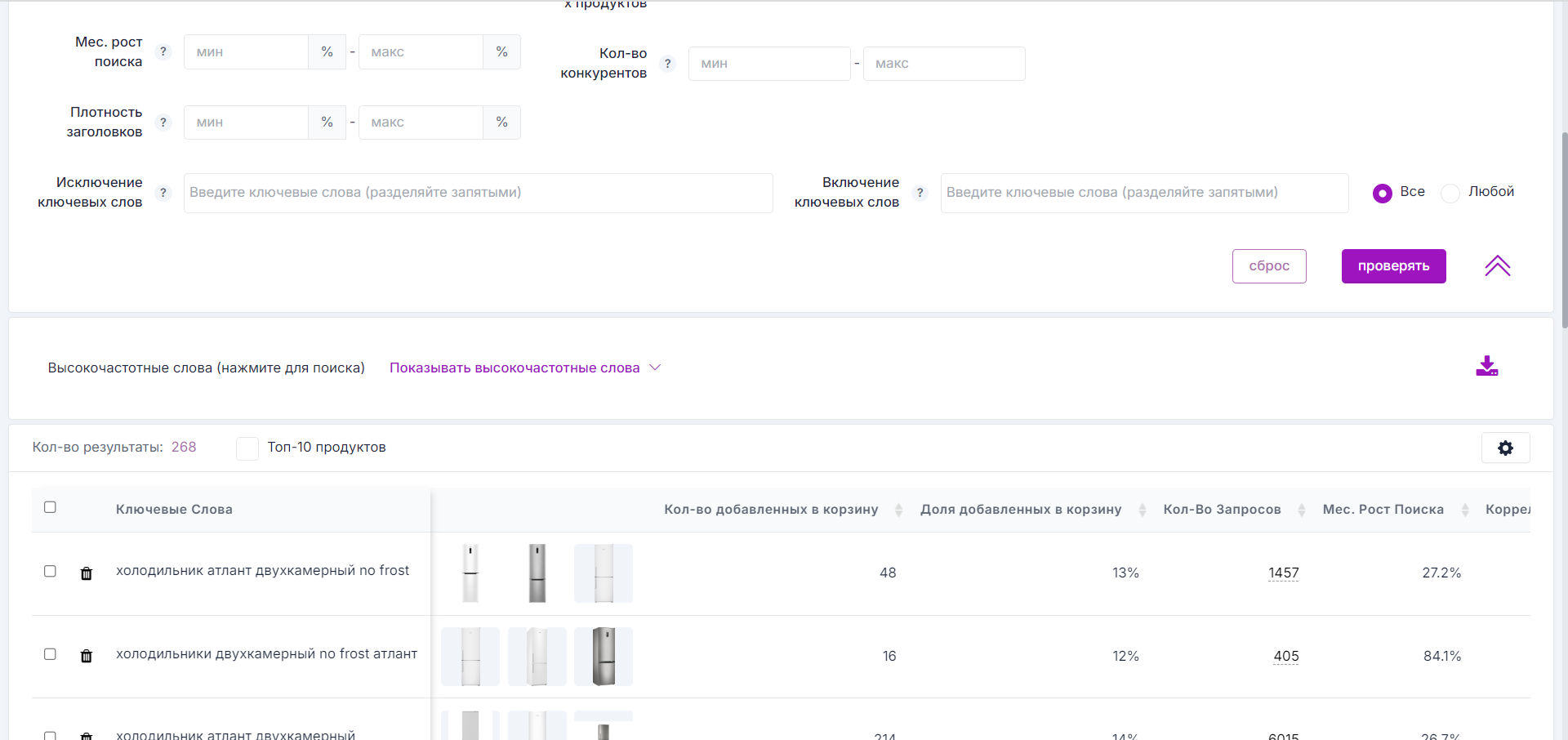Image resolution: width=1568 pixels, height=740 pixels.
Task: Click help icon for Исключение ключевых слов
Action: (163, 193)
